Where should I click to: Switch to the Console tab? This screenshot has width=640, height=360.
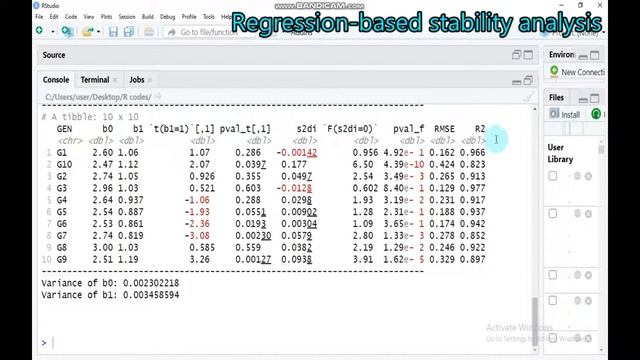tap(56, 80)
